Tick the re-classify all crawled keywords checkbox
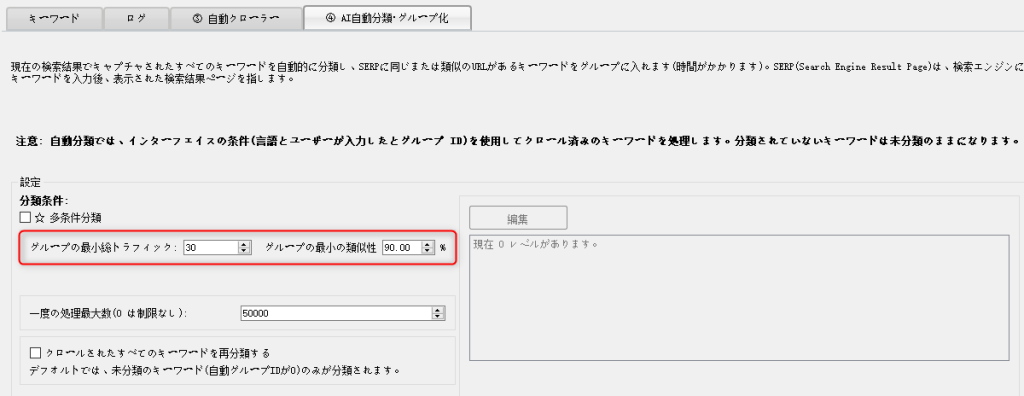The image size is (1024, 396). coord(35,353)
